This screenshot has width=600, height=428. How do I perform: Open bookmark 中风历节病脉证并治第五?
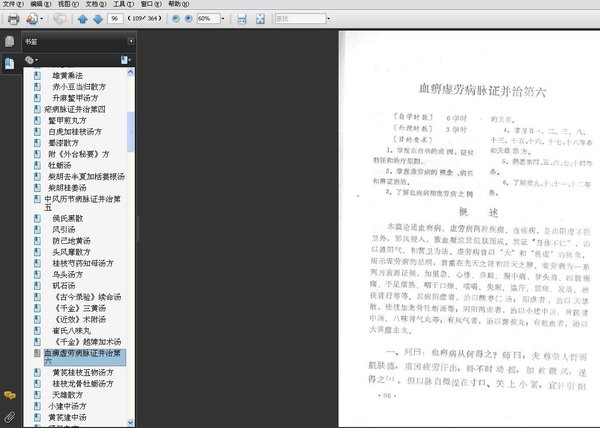82,203
